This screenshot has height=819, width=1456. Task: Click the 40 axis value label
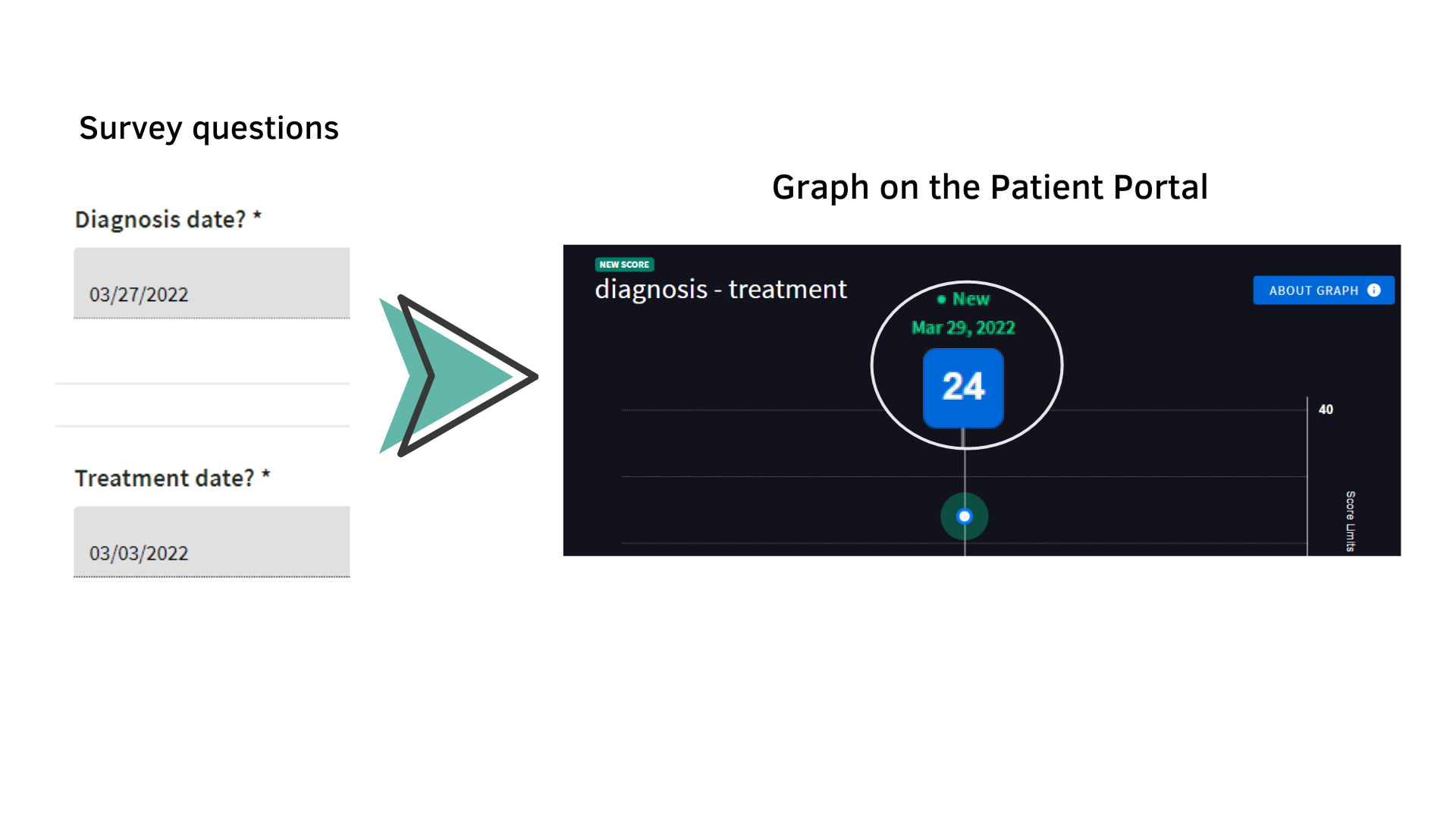pos(1326,409)
